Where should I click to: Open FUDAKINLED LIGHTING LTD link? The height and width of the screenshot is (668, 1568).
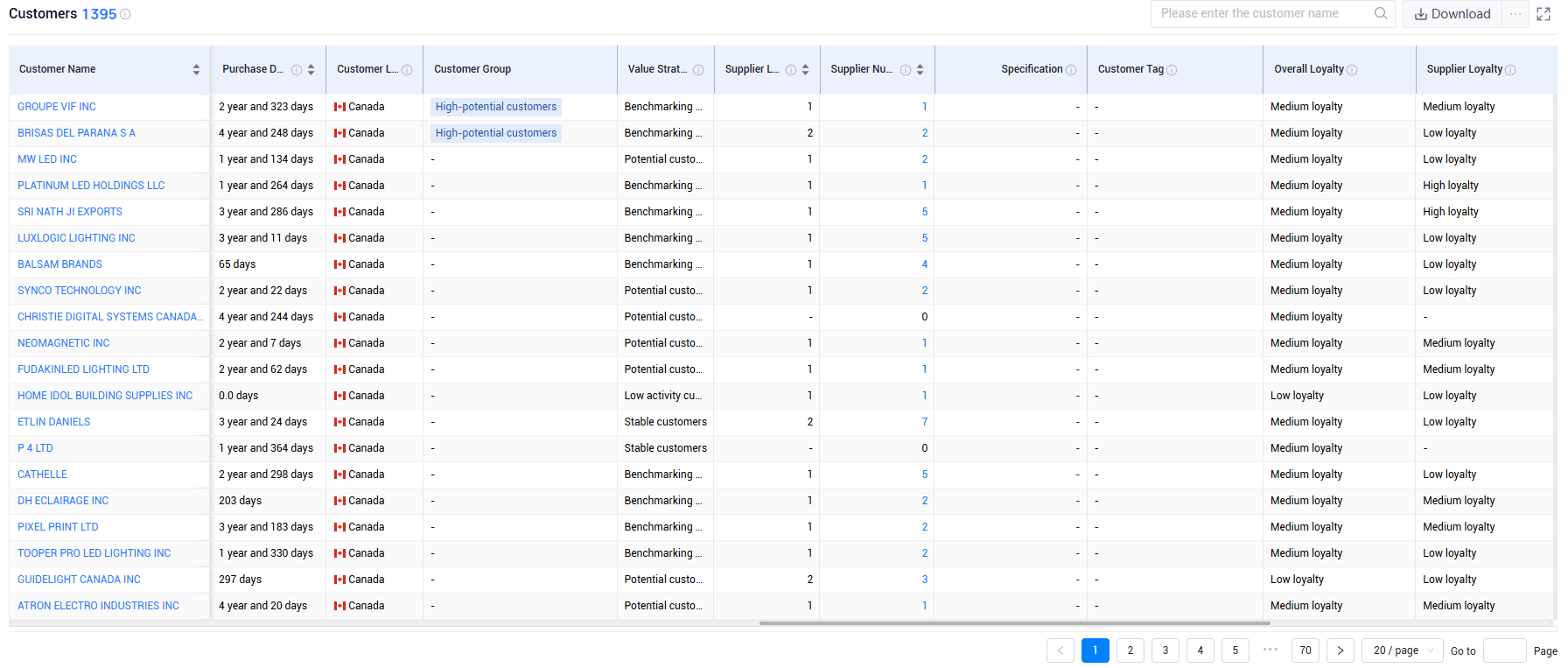pos(83,369)
